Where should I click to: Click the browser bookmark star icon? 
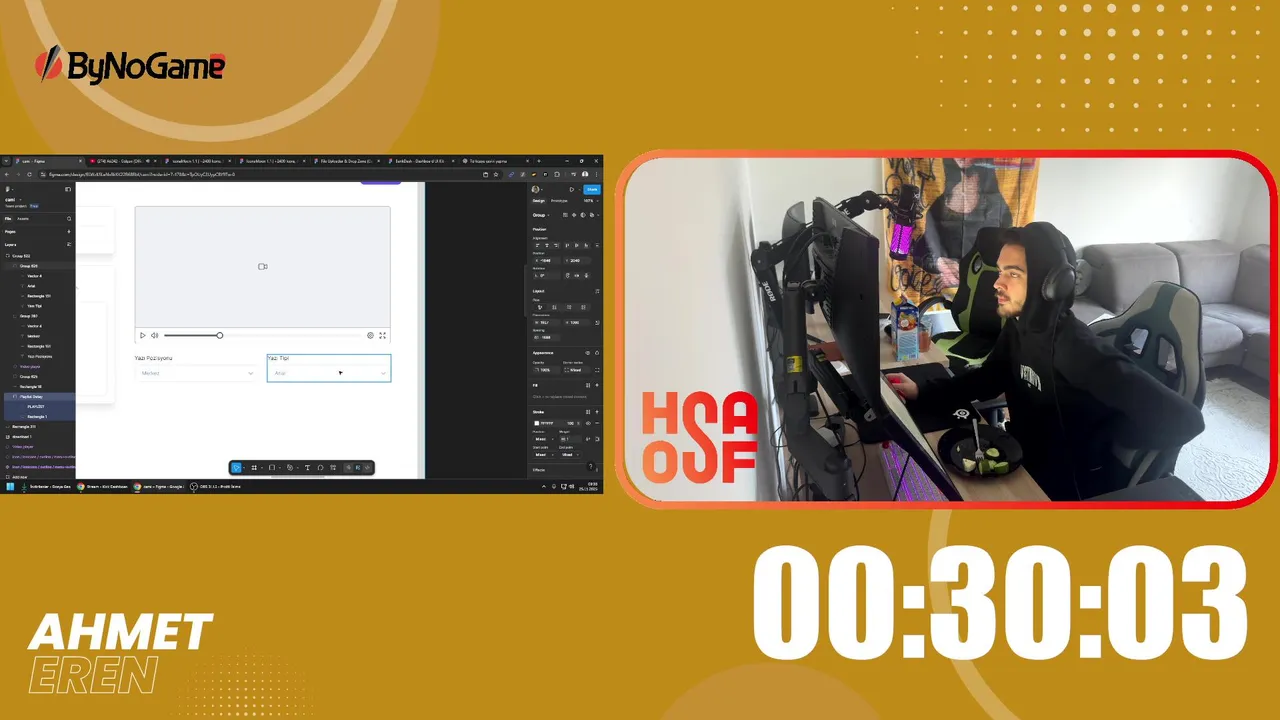click(x=495, y=174)
